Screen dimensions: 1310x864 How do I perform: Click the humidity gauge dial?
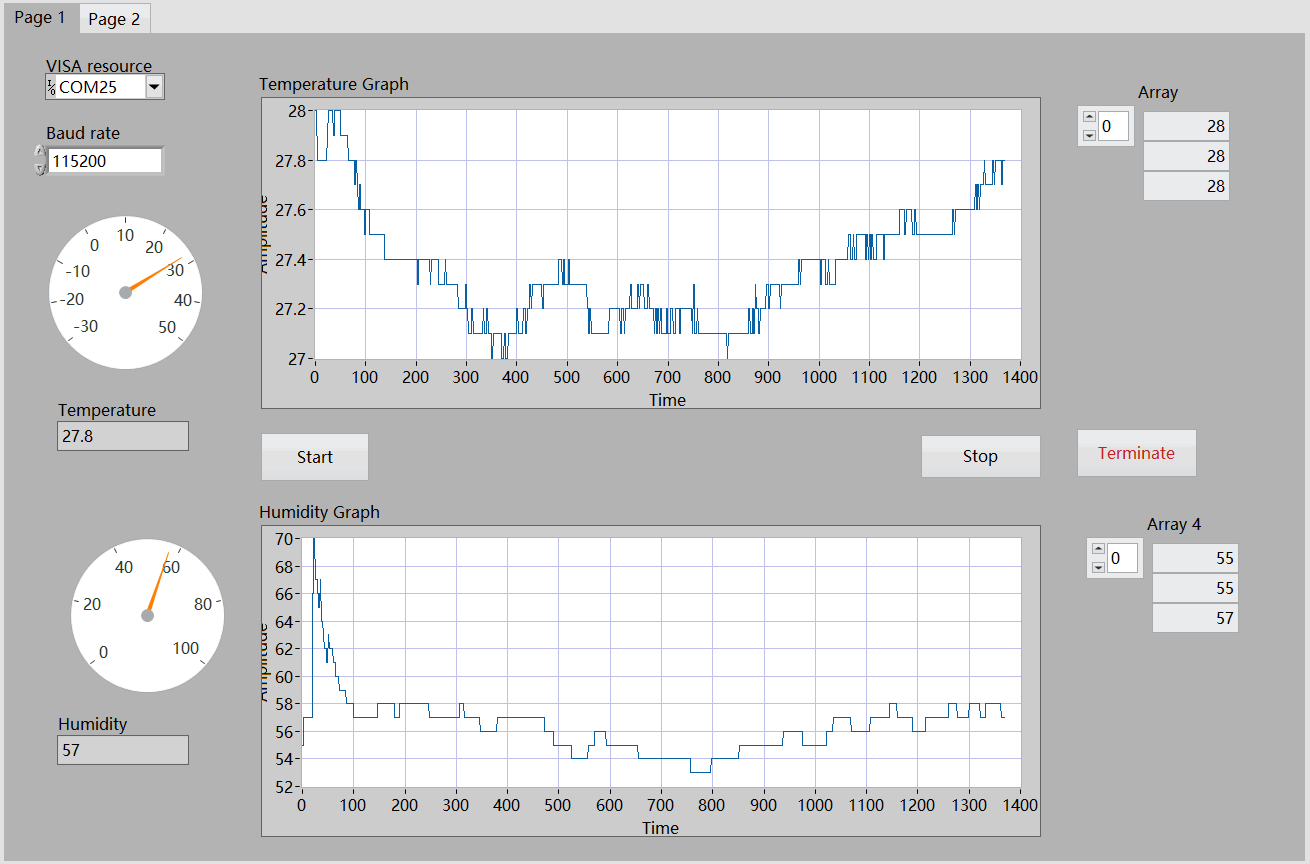tap(148, 615)
